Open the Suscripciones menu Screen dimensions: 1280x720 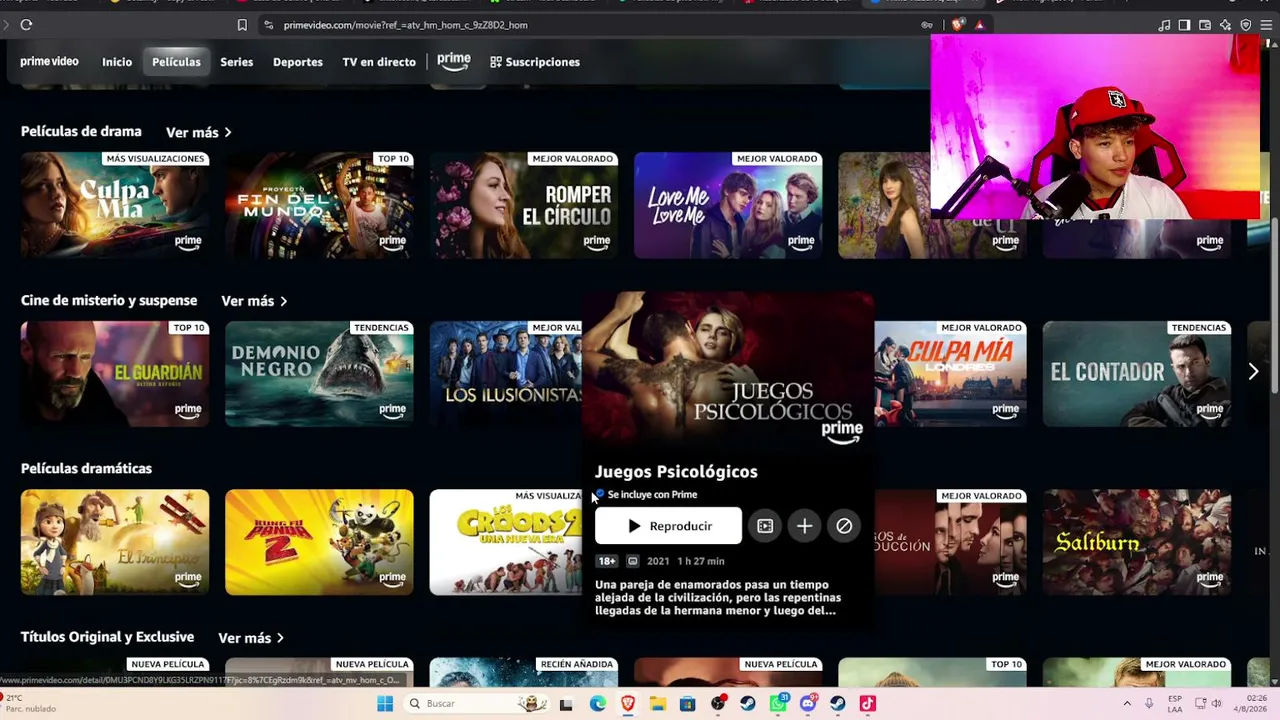[535, 62]
